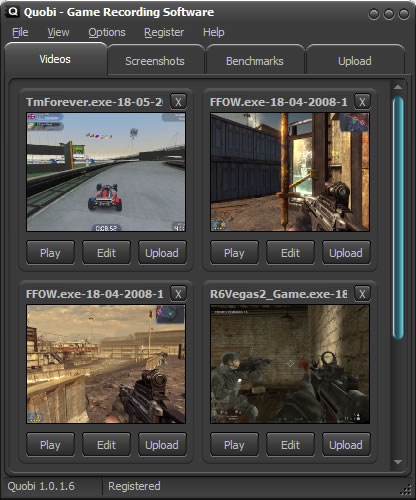Switch to the Screenshots tab
This screenshot has height=500, width=416.
[155, 61]
